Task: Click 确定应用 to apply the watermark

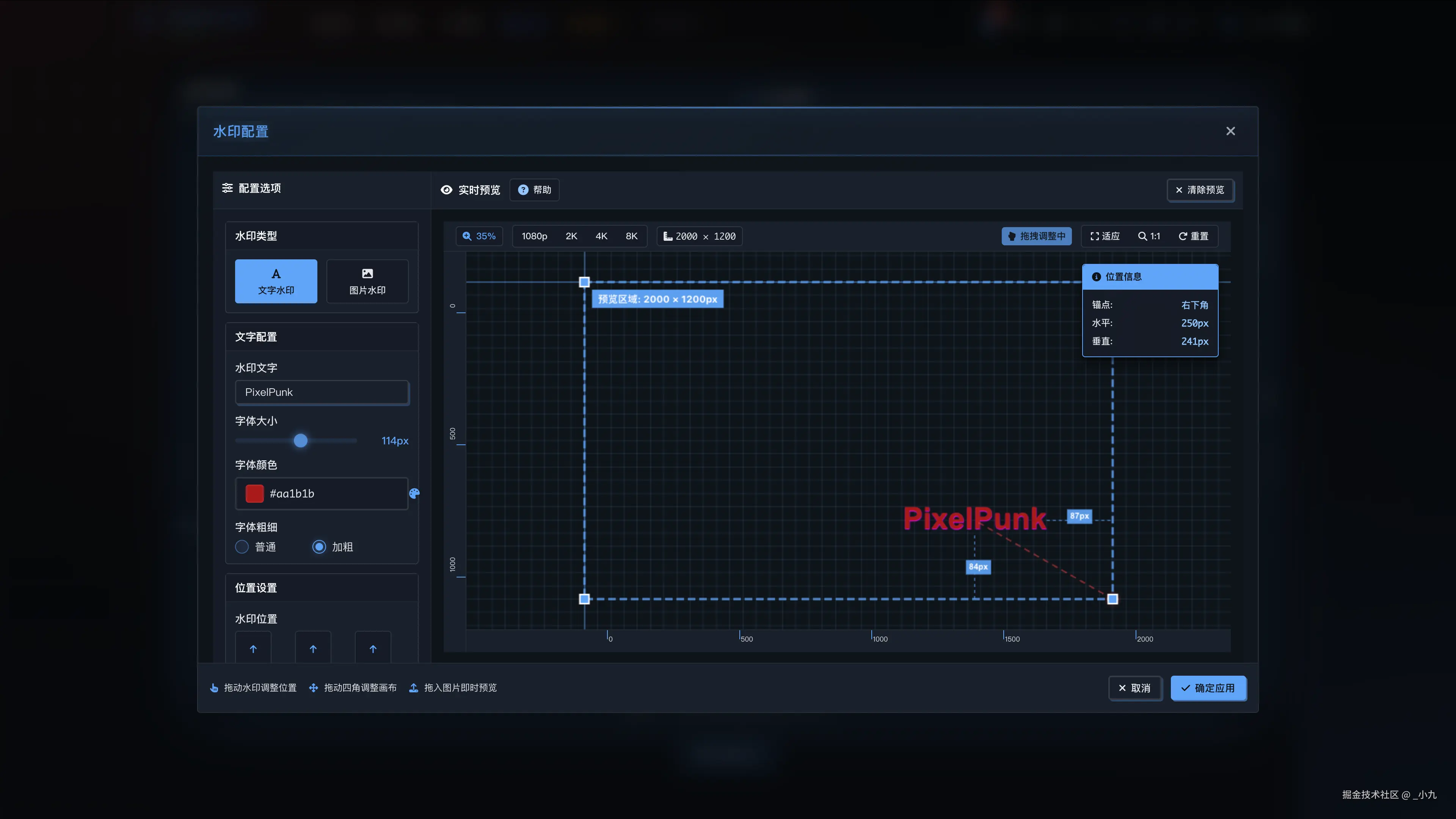Action: [x=1208, y=688]
